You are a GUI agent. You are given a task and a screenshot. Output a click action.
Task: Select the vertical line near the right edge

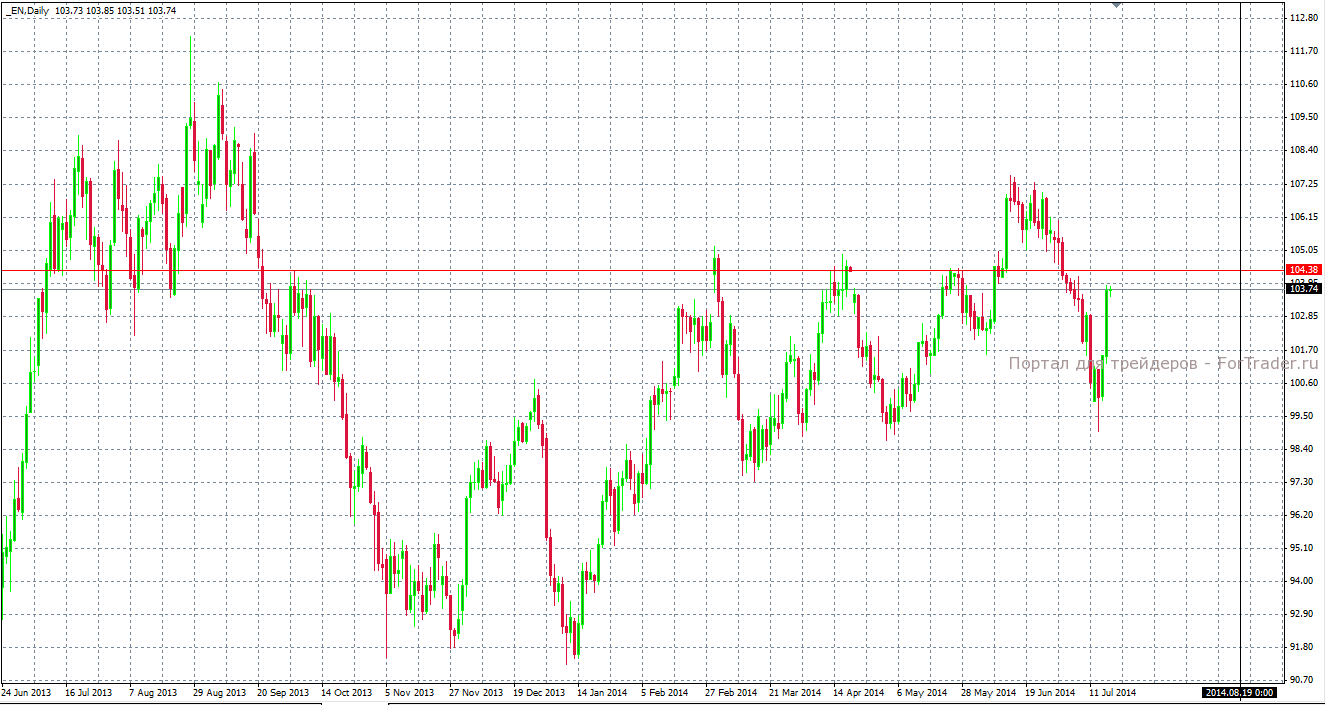1241,400
